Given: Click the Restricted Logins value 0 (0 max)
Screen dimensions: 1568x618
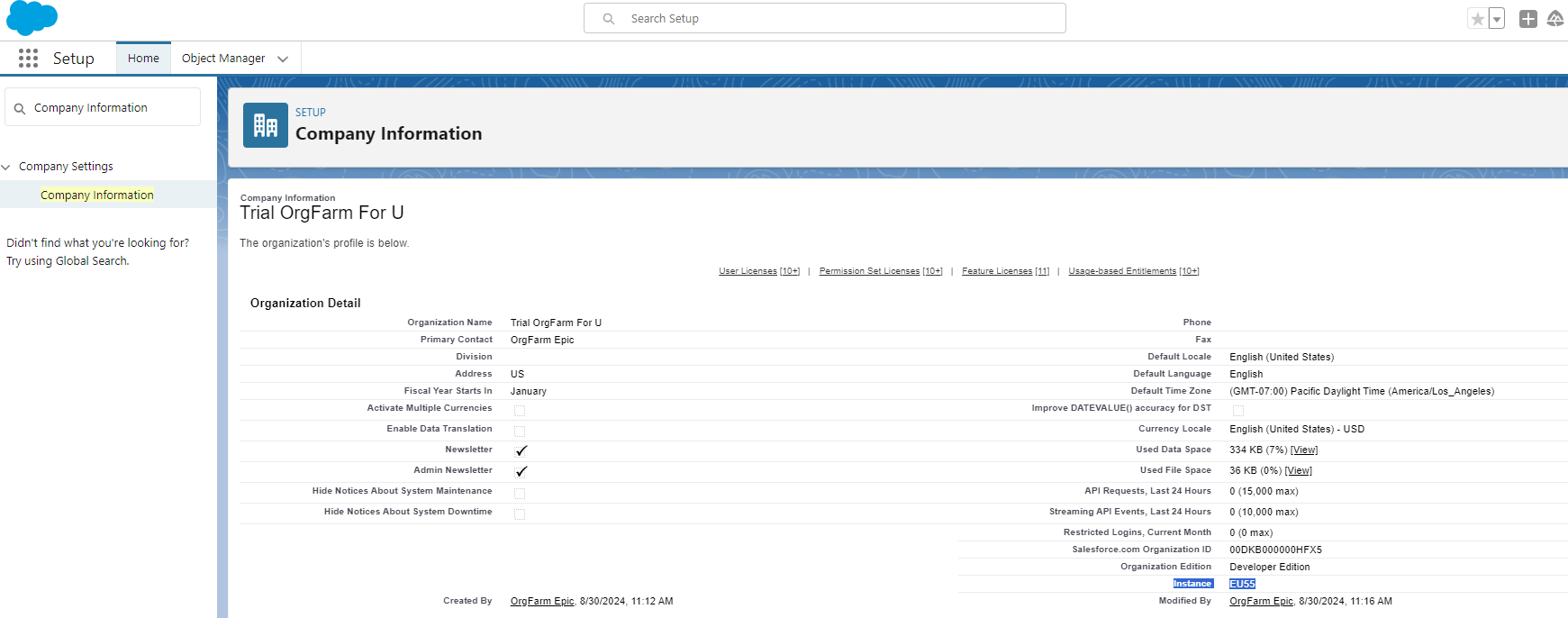Looking at the screenshot, I should (x=1251, y=532).
